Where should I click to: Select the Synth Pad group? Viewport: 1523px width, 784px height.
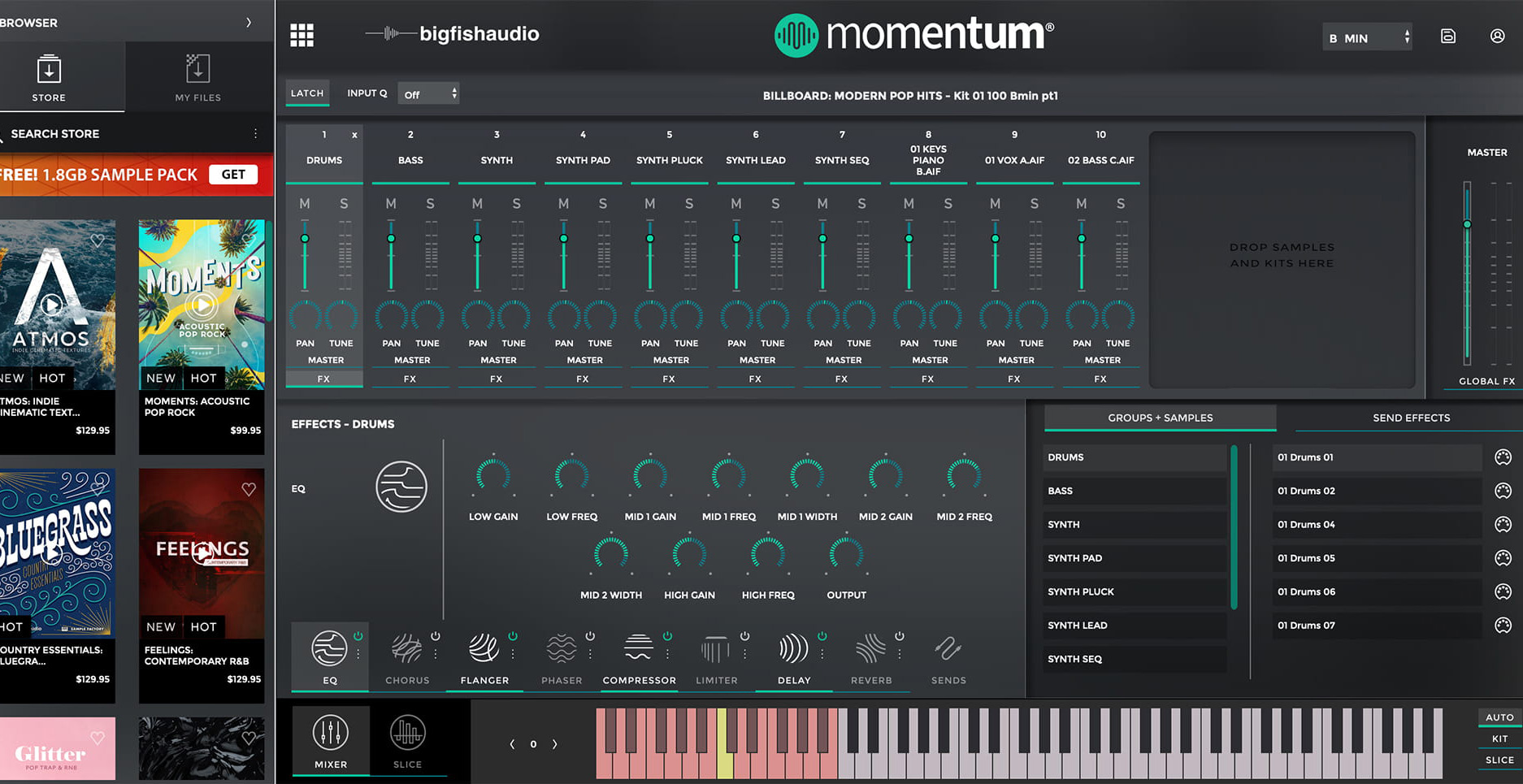[1135, 559]
